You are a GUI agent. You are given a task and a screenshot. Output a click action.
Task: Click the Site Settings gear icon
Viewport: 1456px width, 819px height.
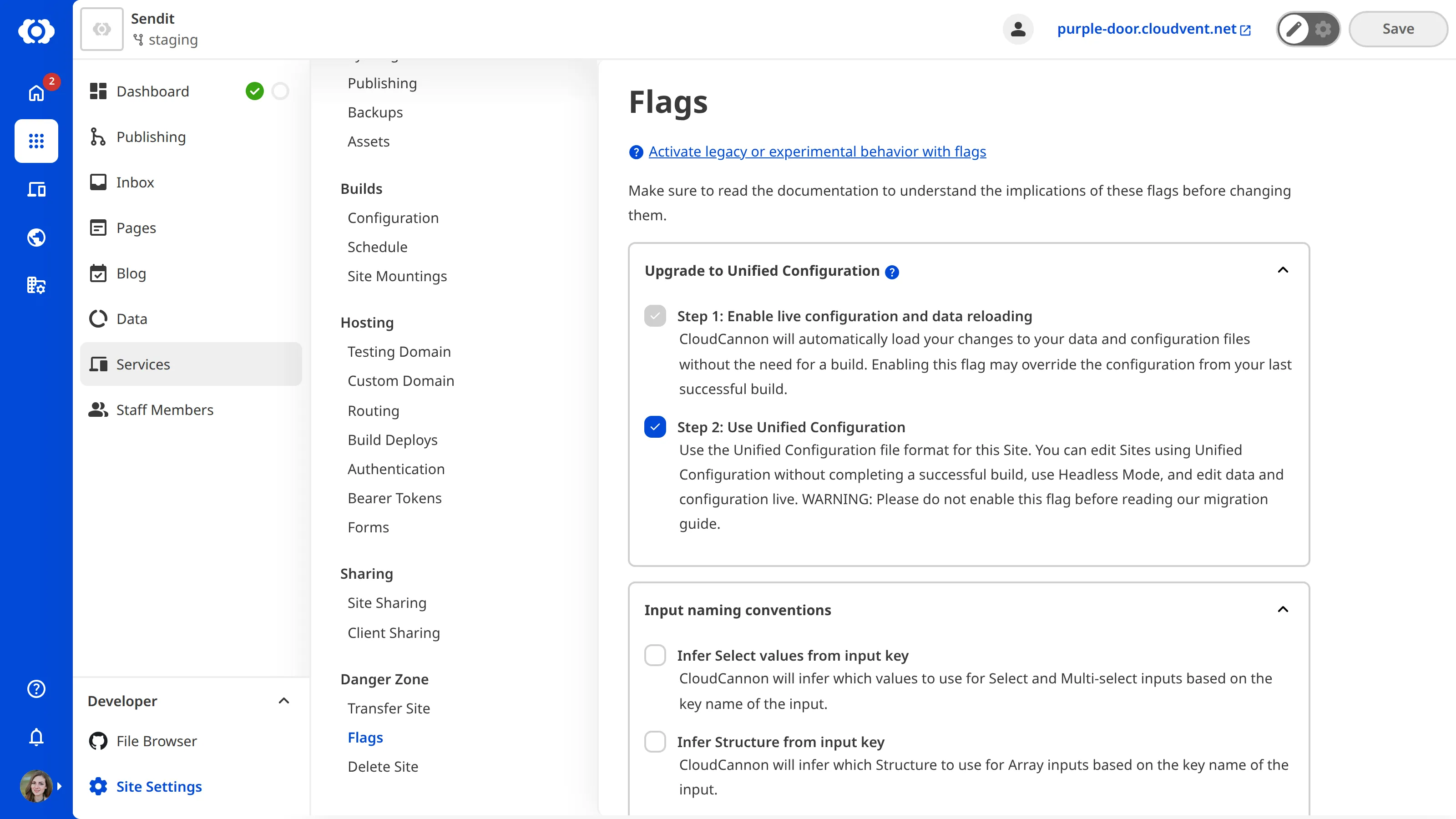click(98, 786)
